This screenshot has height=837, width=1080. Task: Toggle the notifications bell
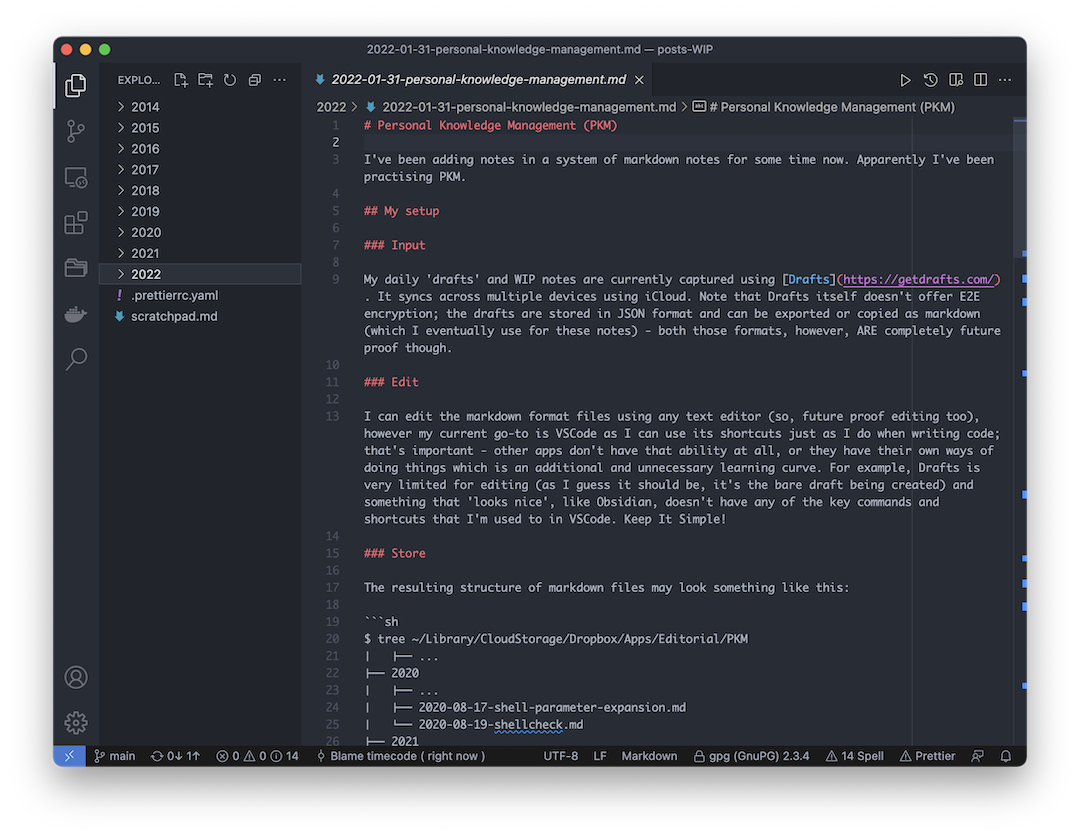coord(1006,756)
